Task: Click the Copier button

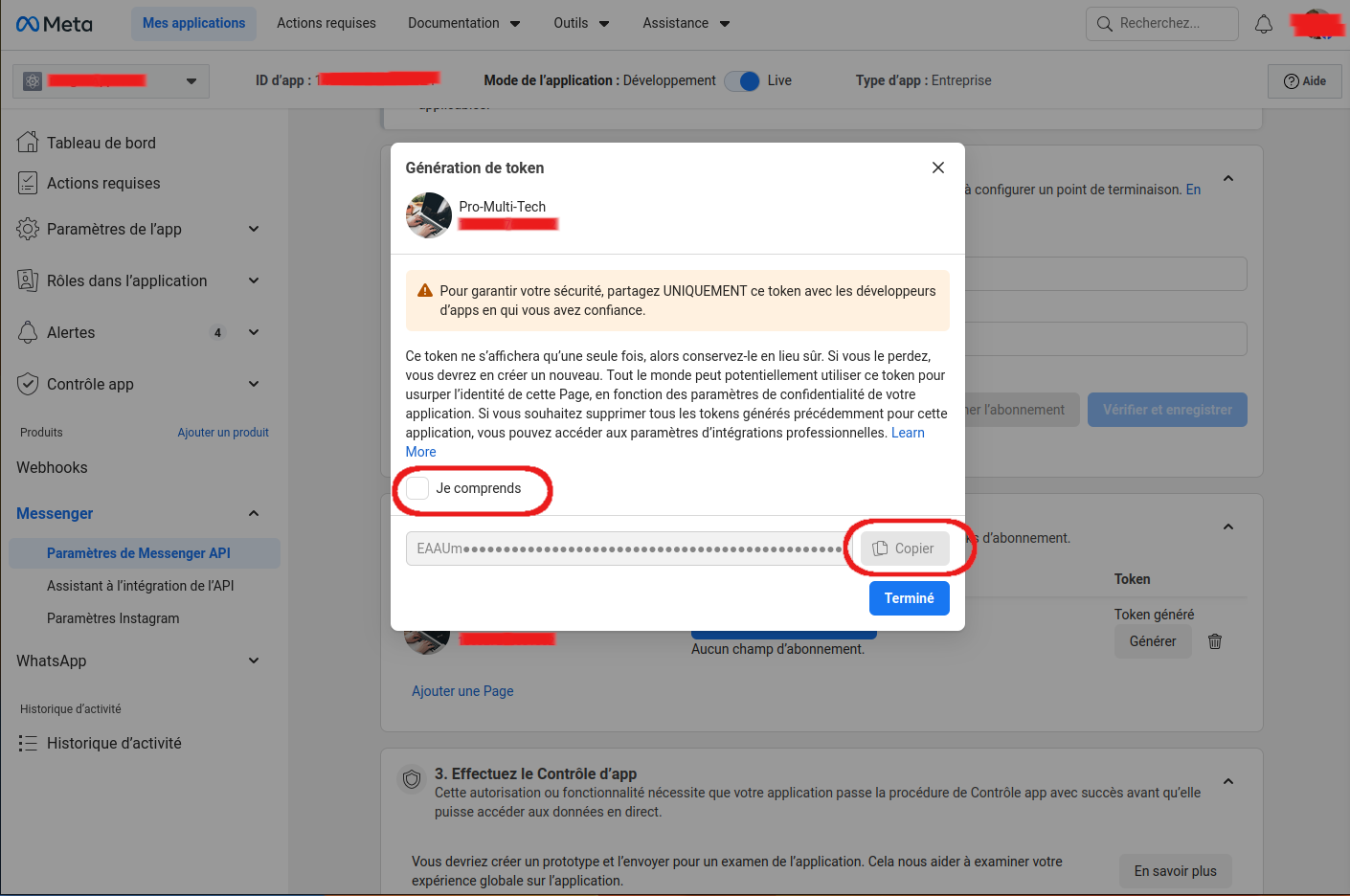Action: 905,549
